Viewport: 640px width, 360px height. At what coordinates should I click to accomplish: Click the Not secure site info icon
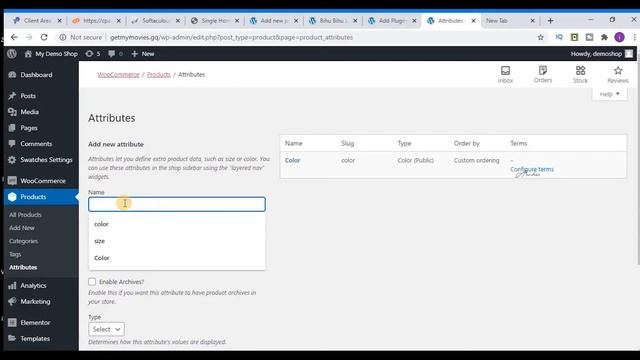(62, 37)
